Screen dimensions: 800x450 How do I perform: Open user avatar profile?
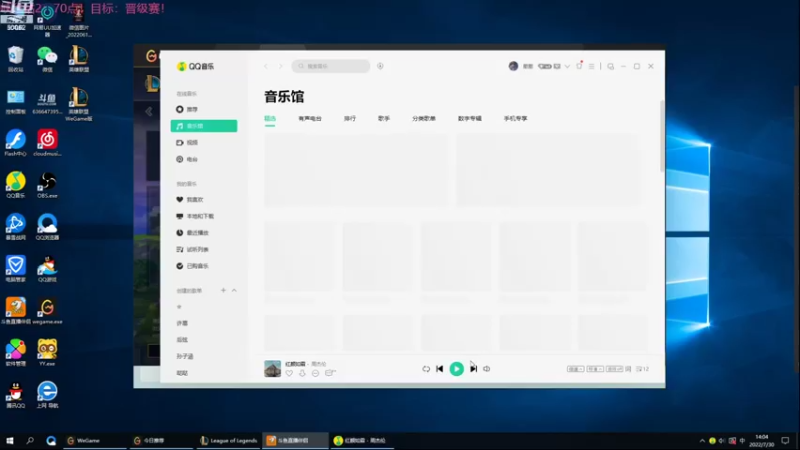[x=513, y=66]
